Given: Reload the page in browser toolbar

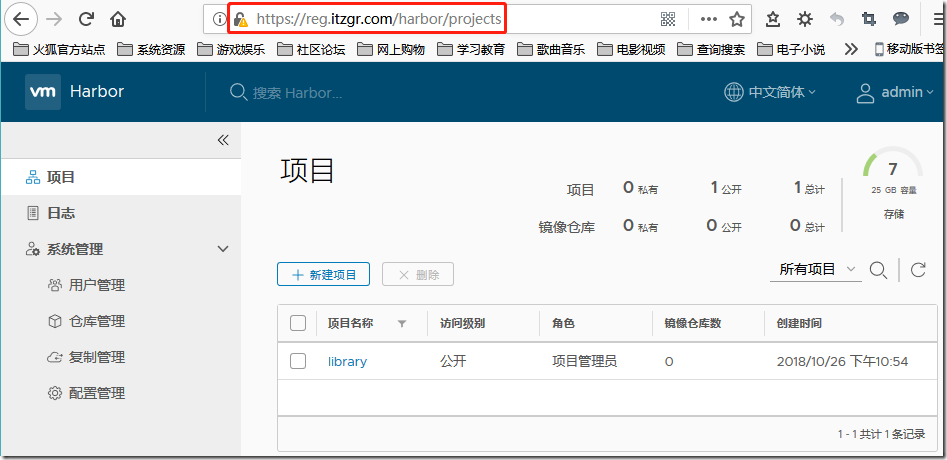Looking at the screenshot, I should click(86, 19).
